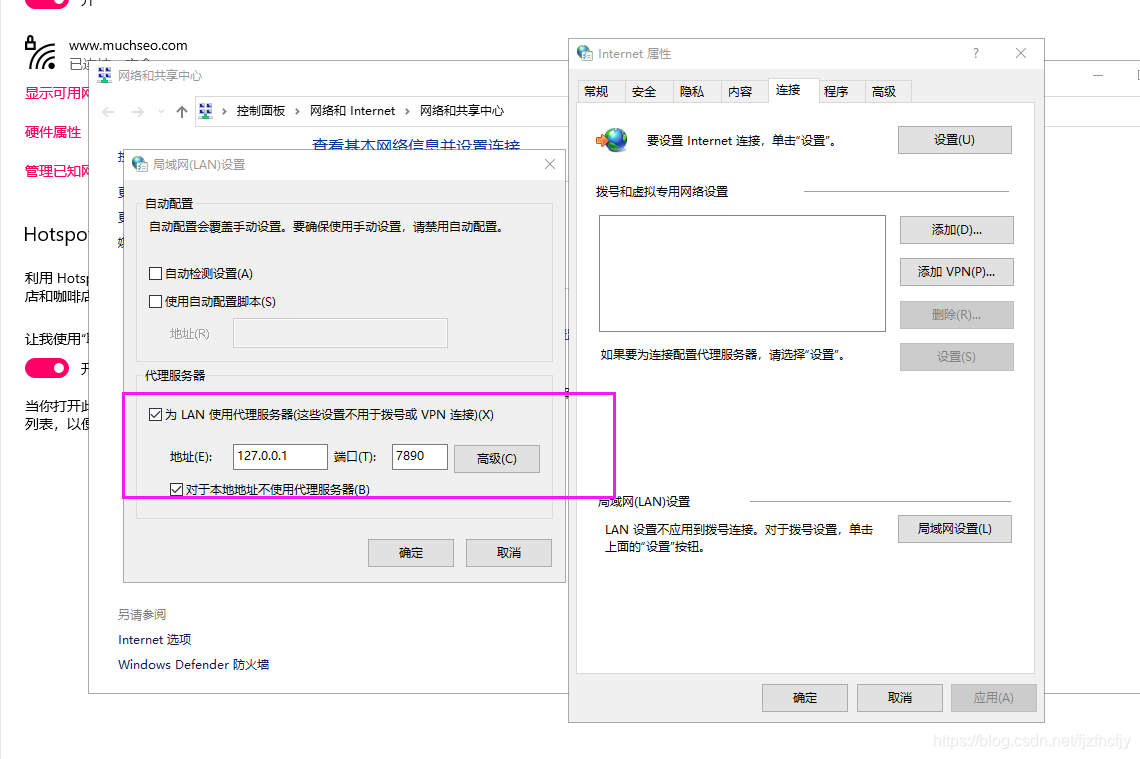Click the port field showing 7890
Viewport: 1140px width, 759px height.
point(420,457)
